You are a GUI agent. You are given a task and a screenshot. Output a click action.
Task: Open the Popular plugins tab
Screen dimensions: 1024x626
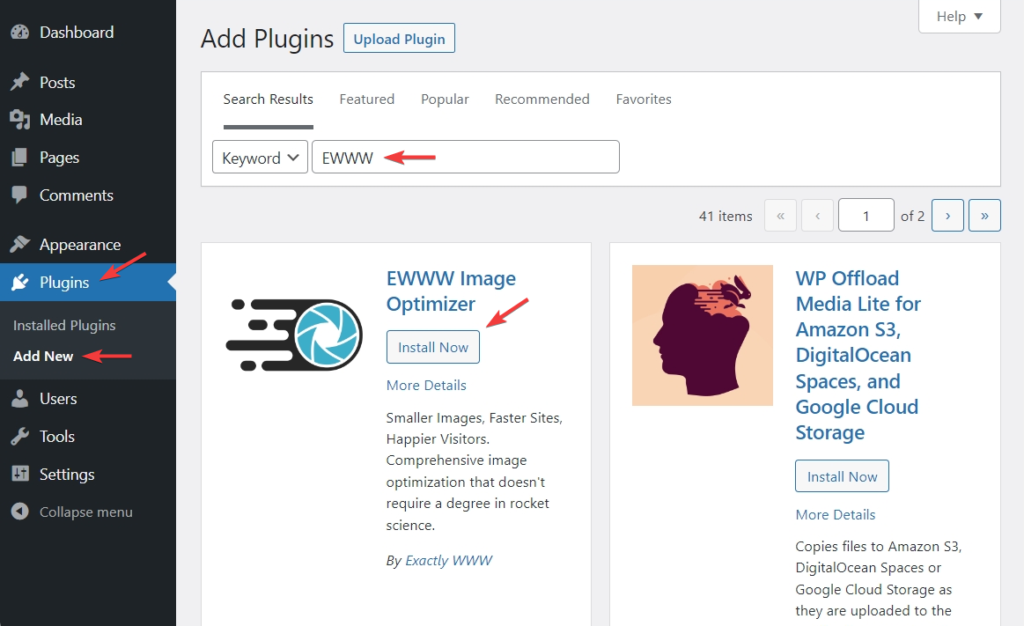pyautogui.click(x=445, y=99)
